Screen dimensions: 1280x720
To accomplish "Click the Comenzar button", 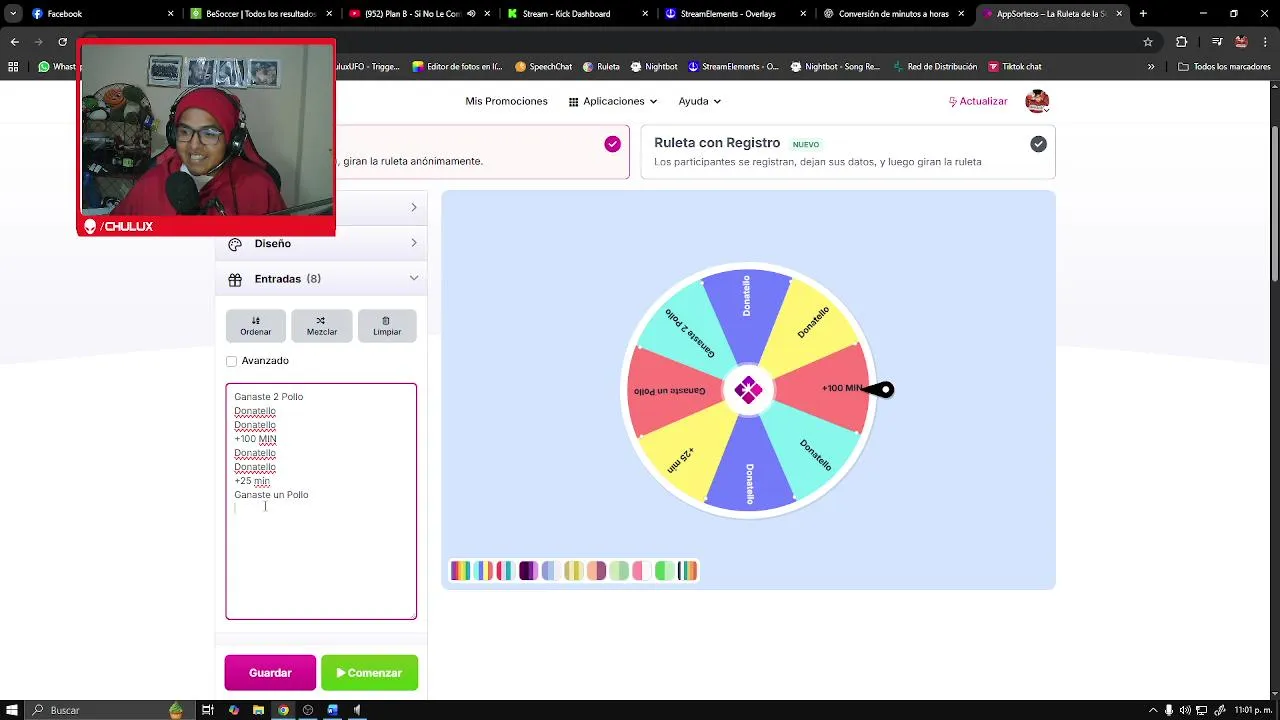I will [x=369, y=673].
